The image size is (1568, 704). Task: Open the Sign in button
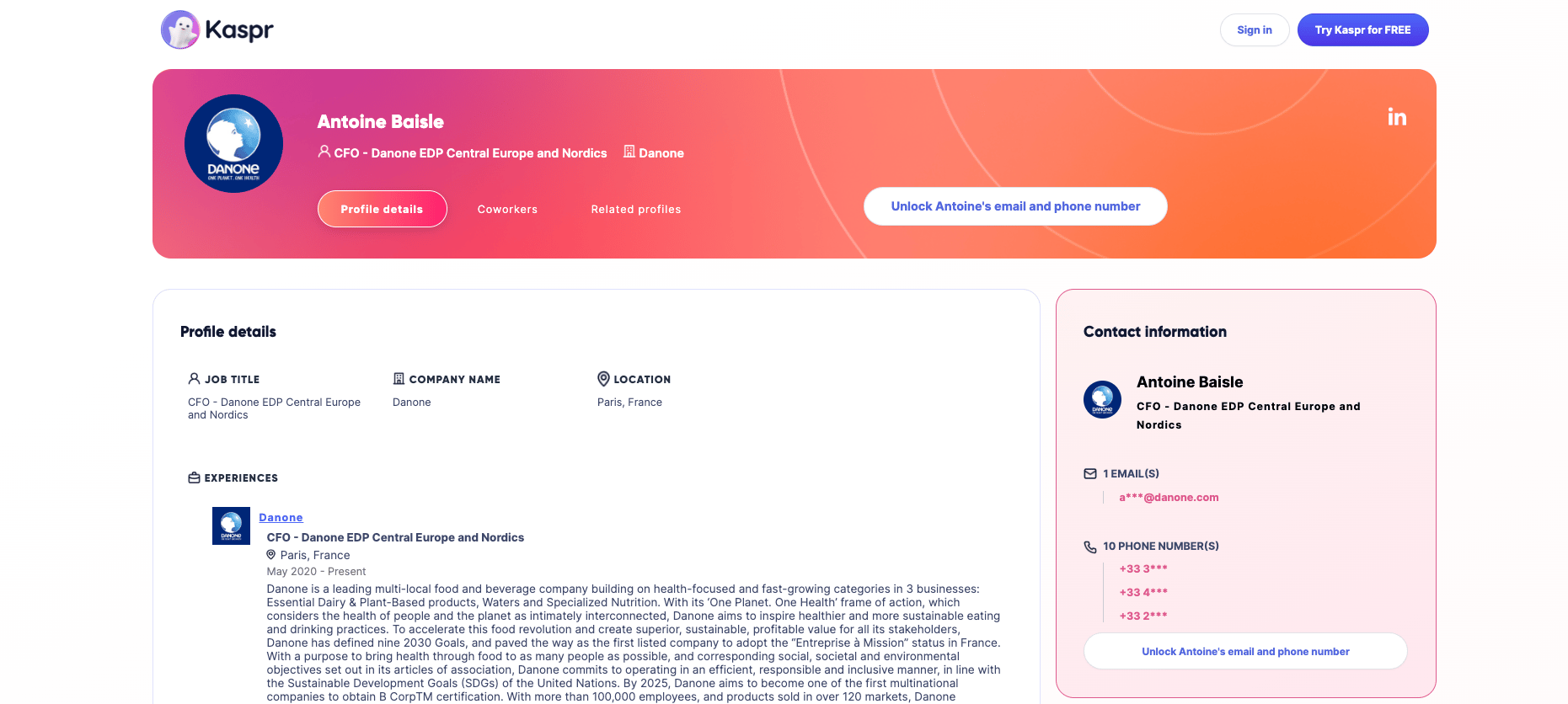[1255, 30]
